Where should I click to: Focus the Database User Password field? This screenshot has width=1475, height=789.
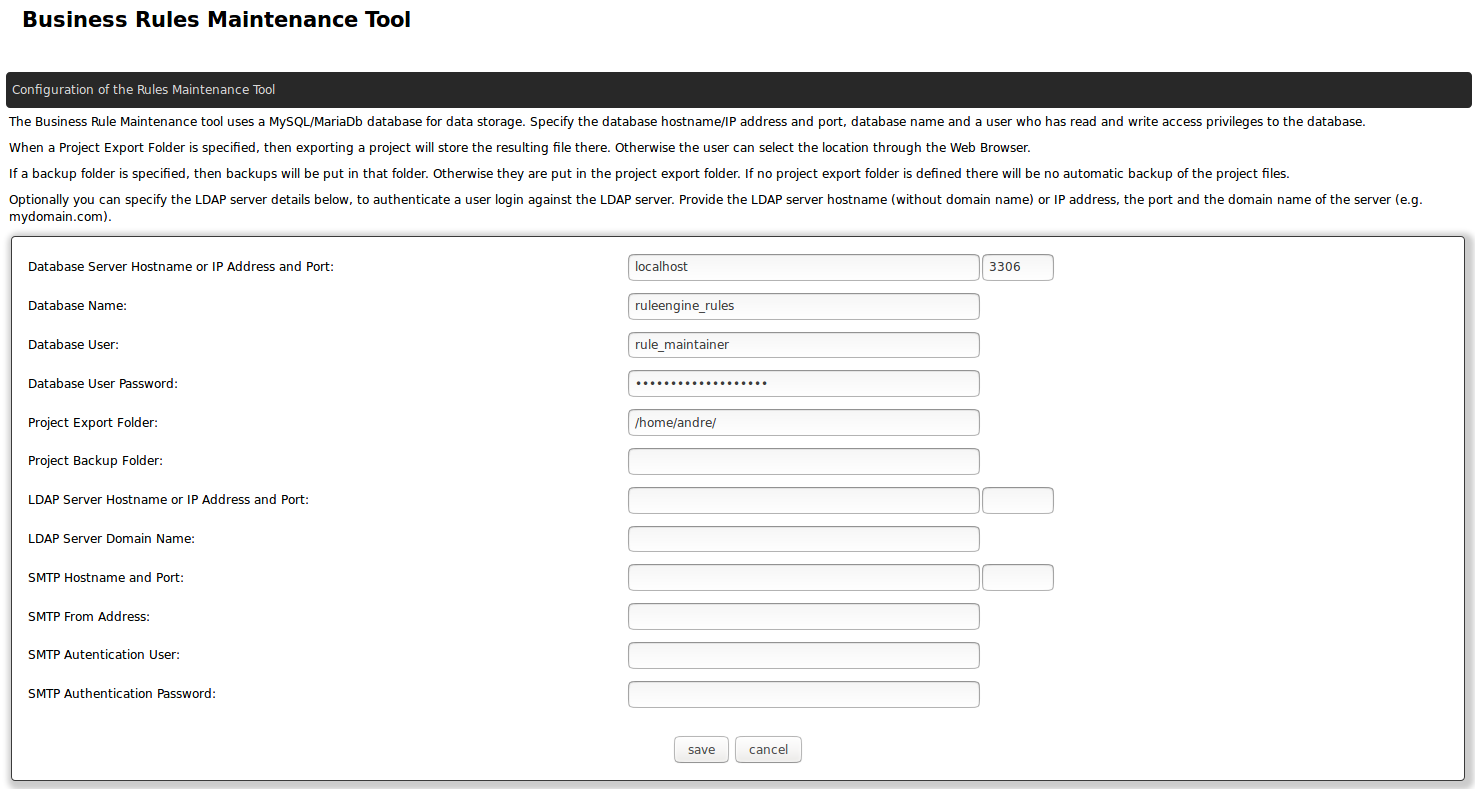[804, 384]
